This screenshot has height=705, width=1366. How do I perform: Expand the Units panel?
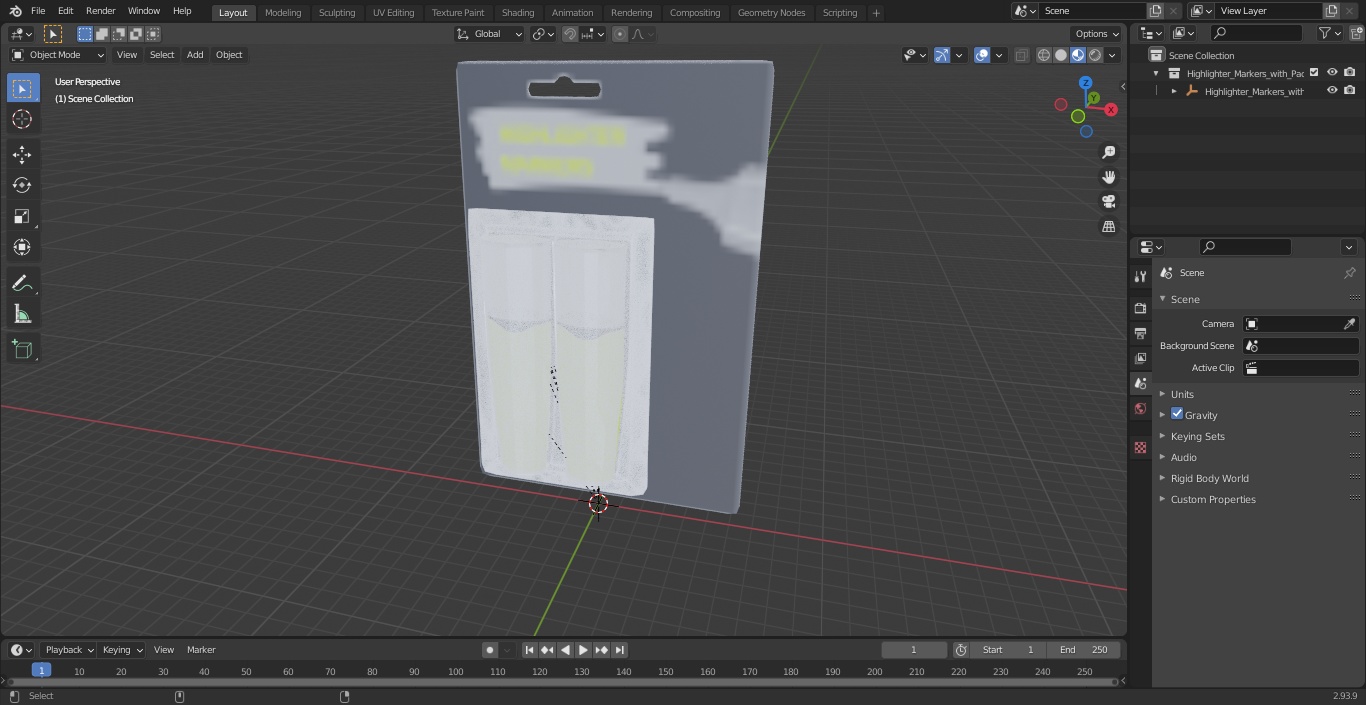click(x=1182, y=394)
